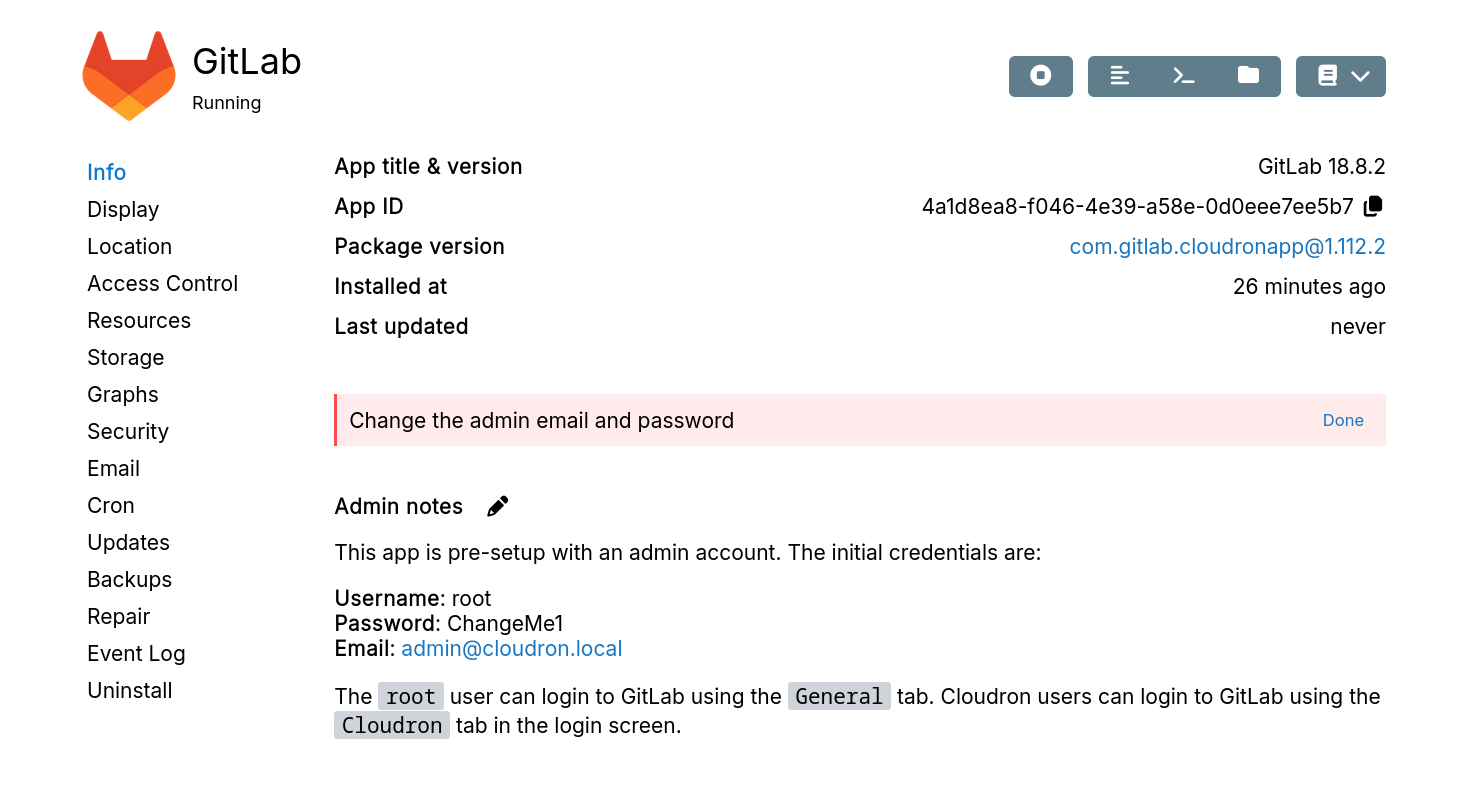
Task: Edit admin notes with the pencil icon
Action: (497, 507)
